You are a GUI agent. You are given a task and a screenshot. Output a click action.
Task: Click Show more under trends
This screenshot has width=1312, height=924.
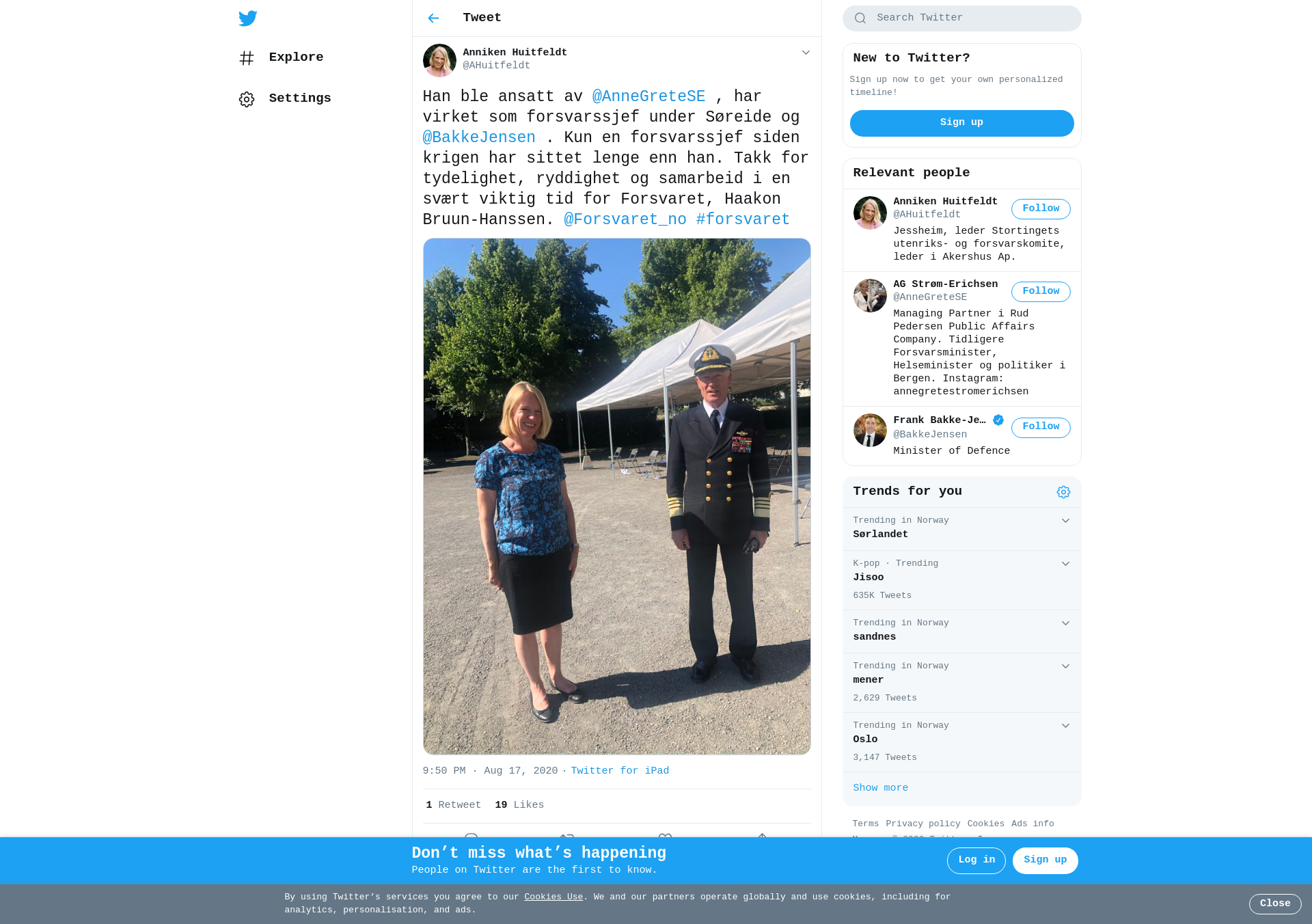880,788
